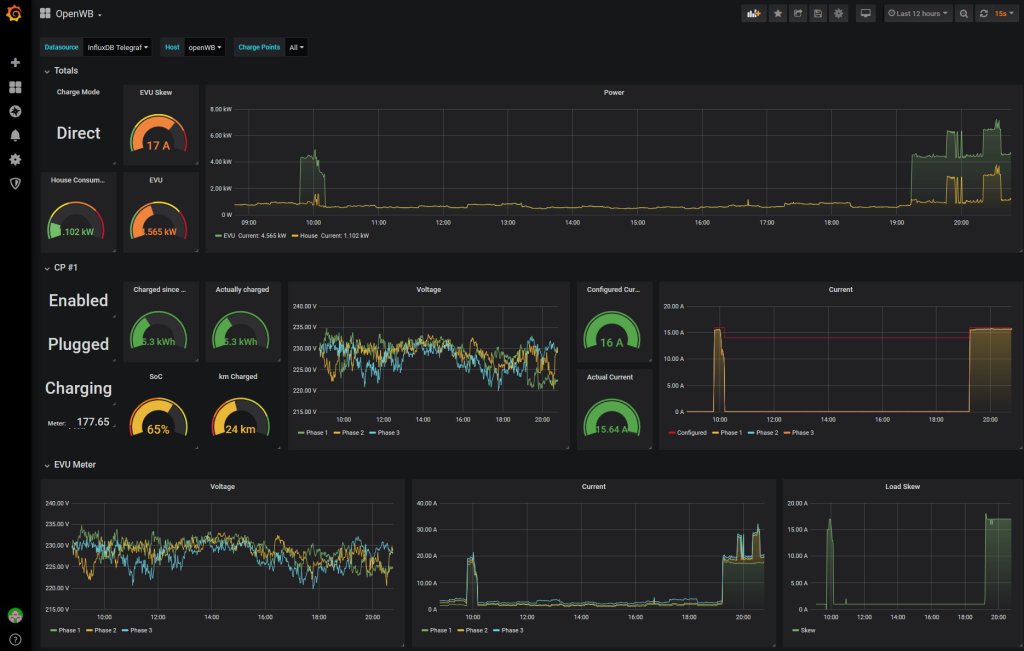Viewport: 1024px width, 651px height.
Task: Collapse the CP #1 row
Action: tap(61, 268)
